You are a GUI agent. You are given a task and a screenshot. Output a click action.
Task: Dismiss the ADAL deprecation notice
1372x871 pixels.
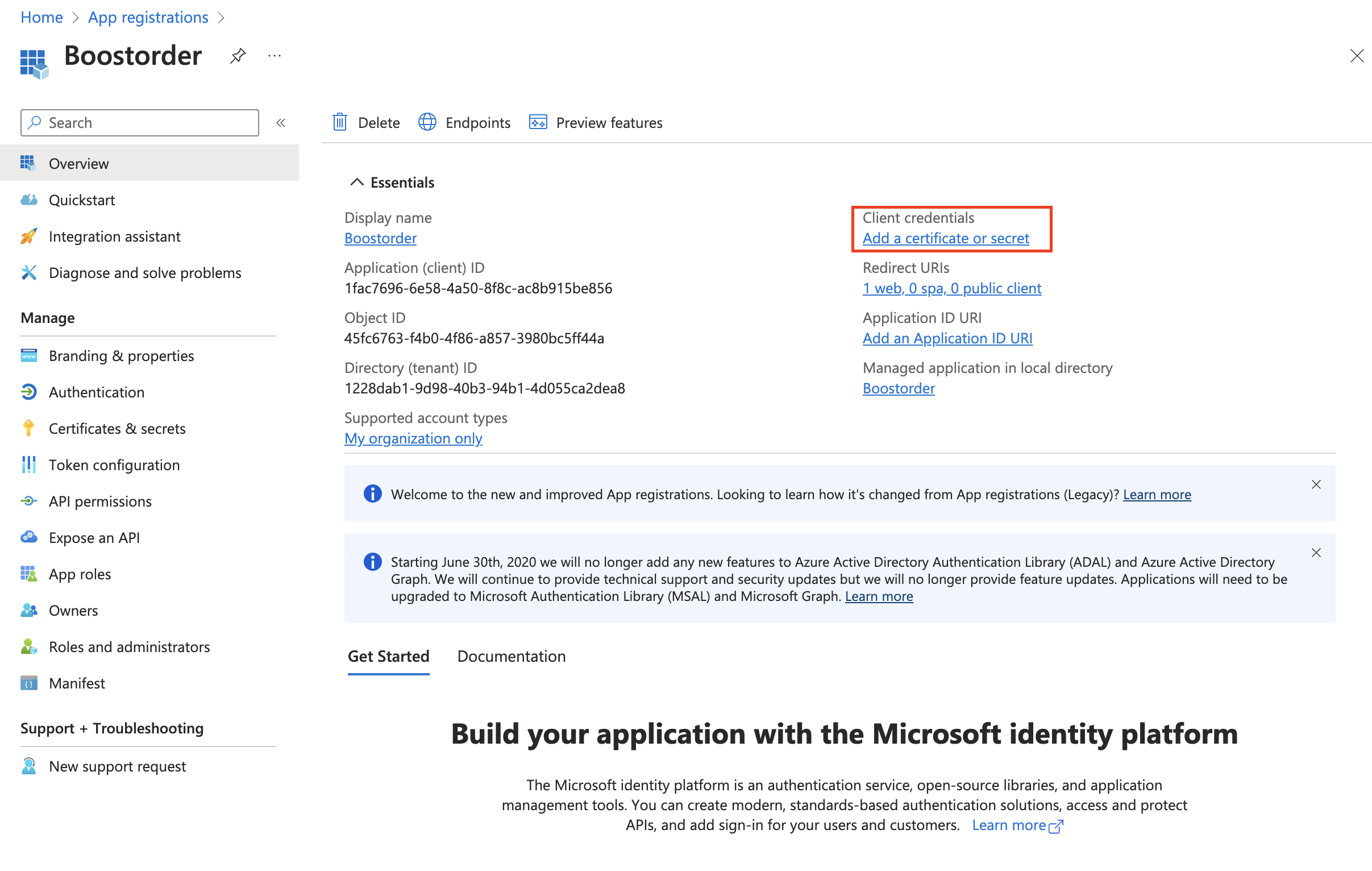[1316, 553]
